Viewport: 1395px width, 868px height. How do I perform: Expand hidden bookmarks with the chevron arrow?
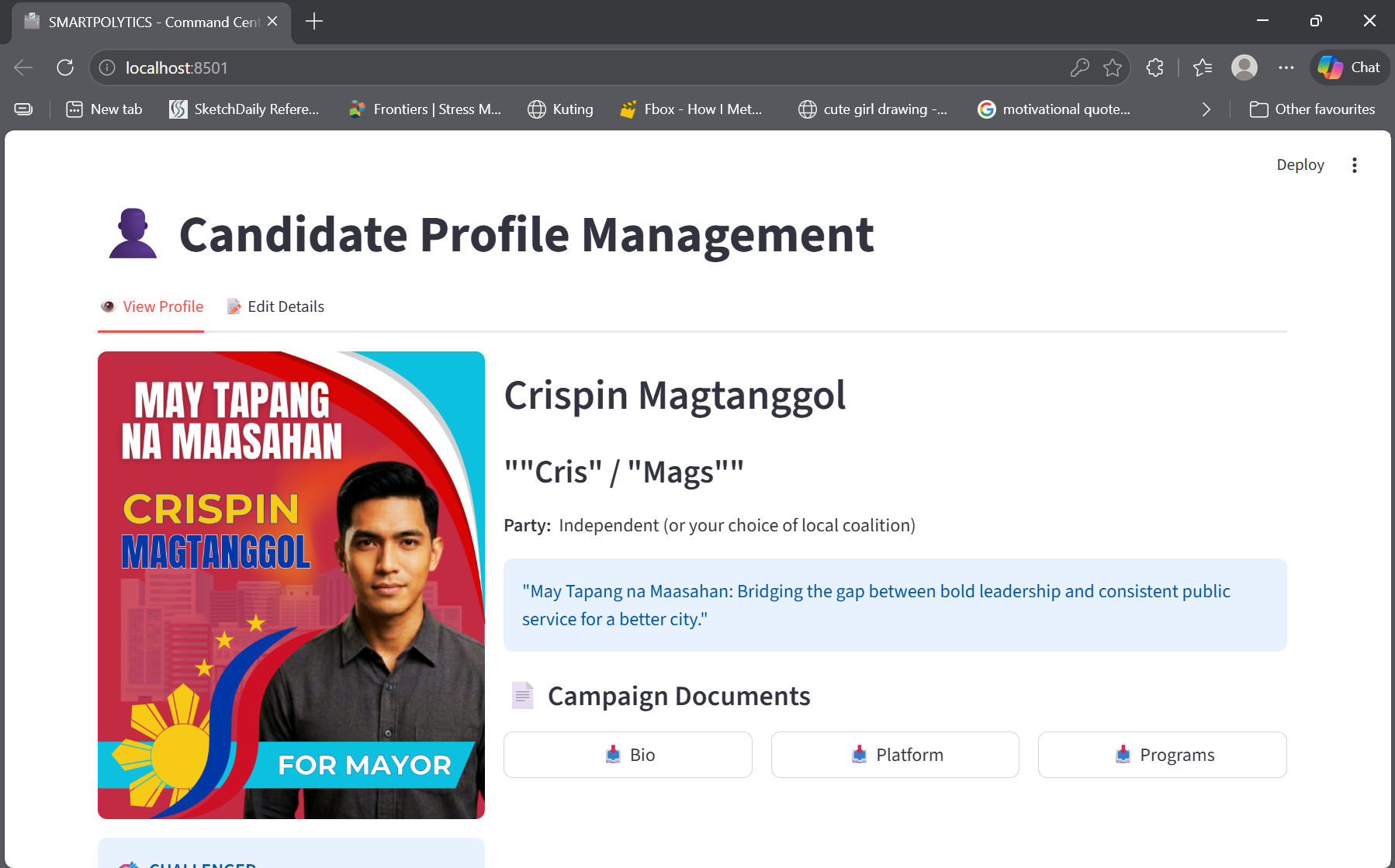pos(1206,109)
